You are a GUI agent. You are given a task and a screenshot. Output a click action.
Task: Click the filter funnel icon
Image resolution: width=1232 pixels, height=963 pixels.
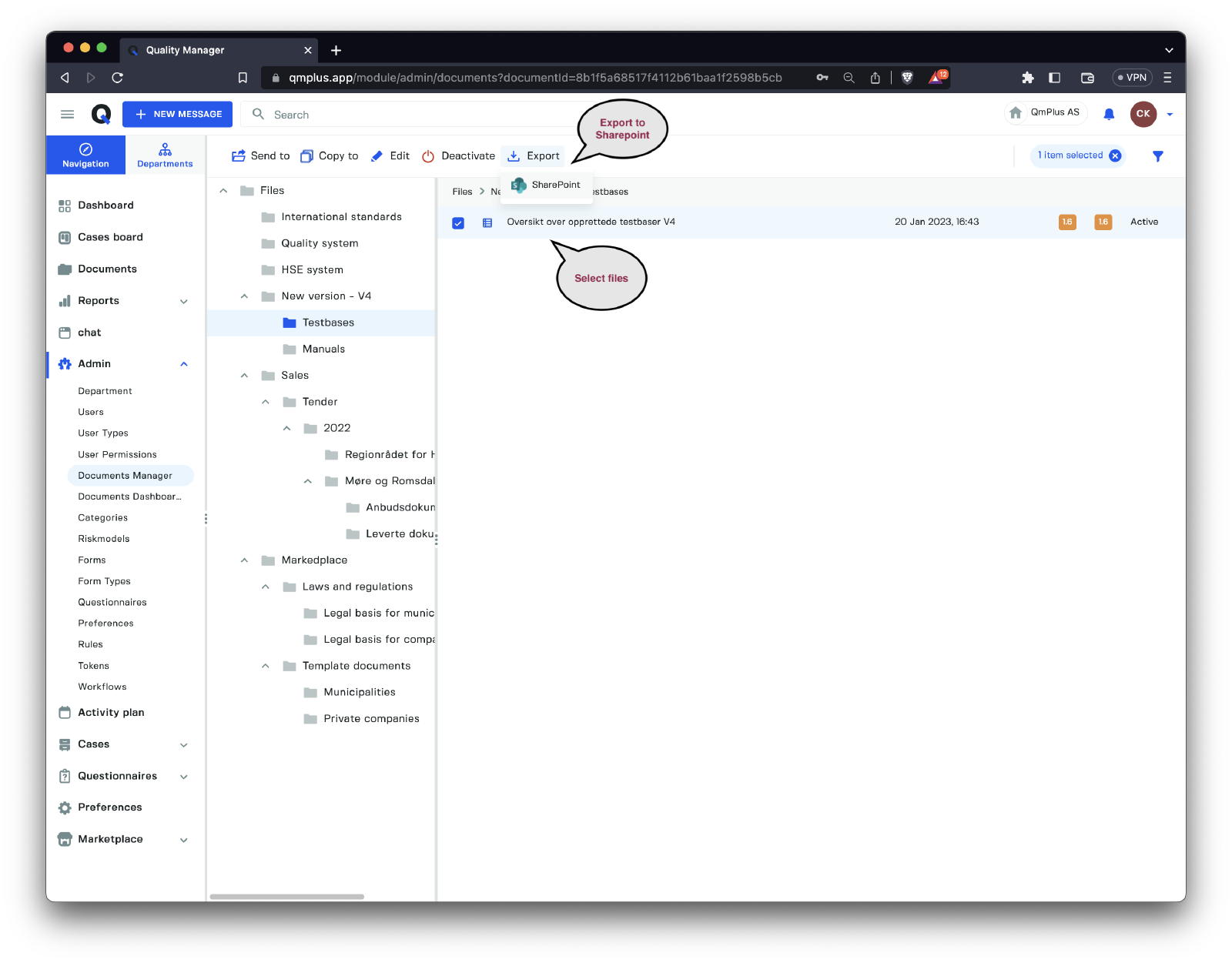tap(1157, 156)
